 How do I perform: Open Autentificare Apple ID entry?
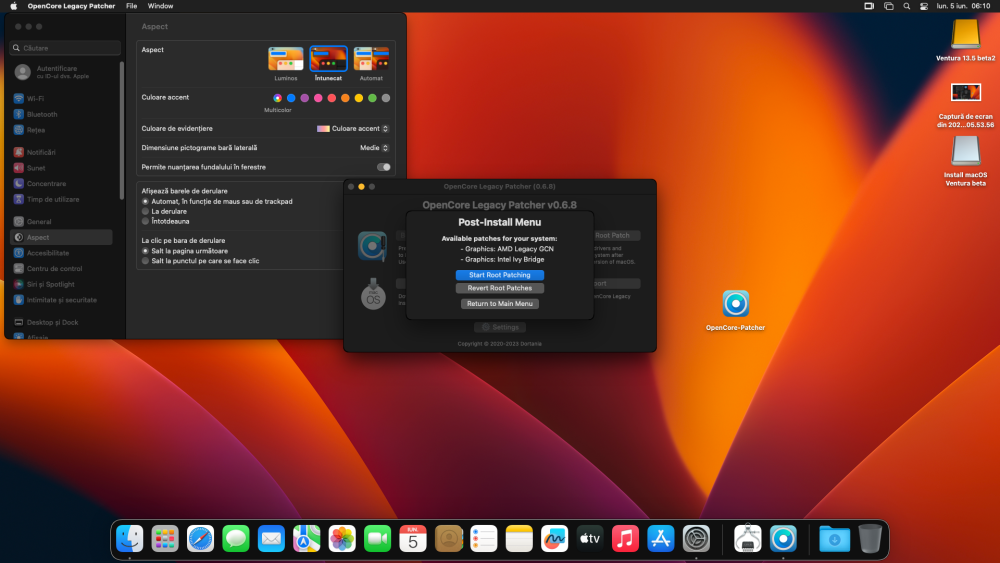pos(61,72)
